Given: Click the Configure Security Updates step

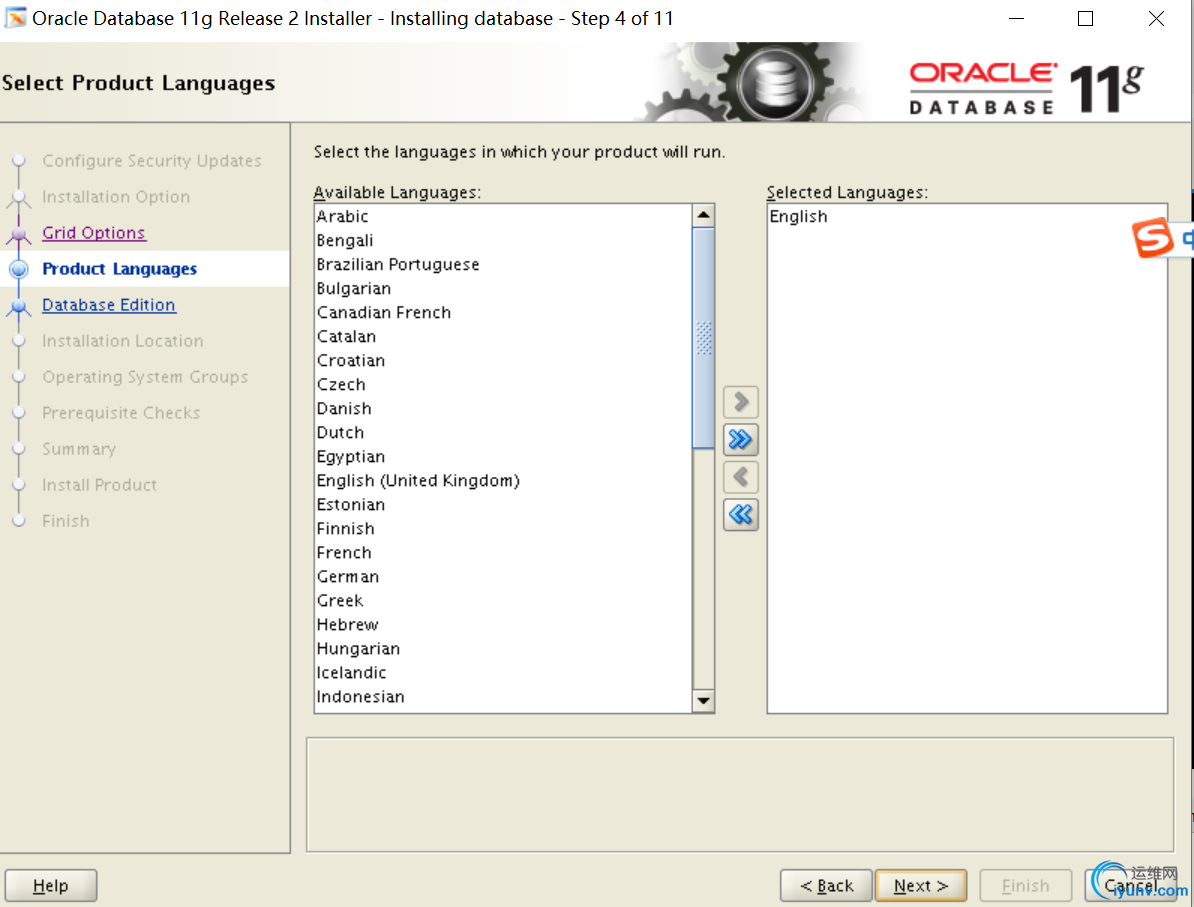Looking at the screenshot, I should 152,161.
